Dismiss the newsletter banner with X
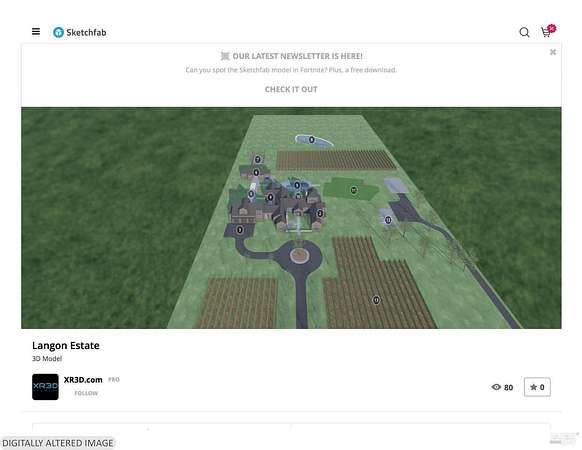 [553, 52]
